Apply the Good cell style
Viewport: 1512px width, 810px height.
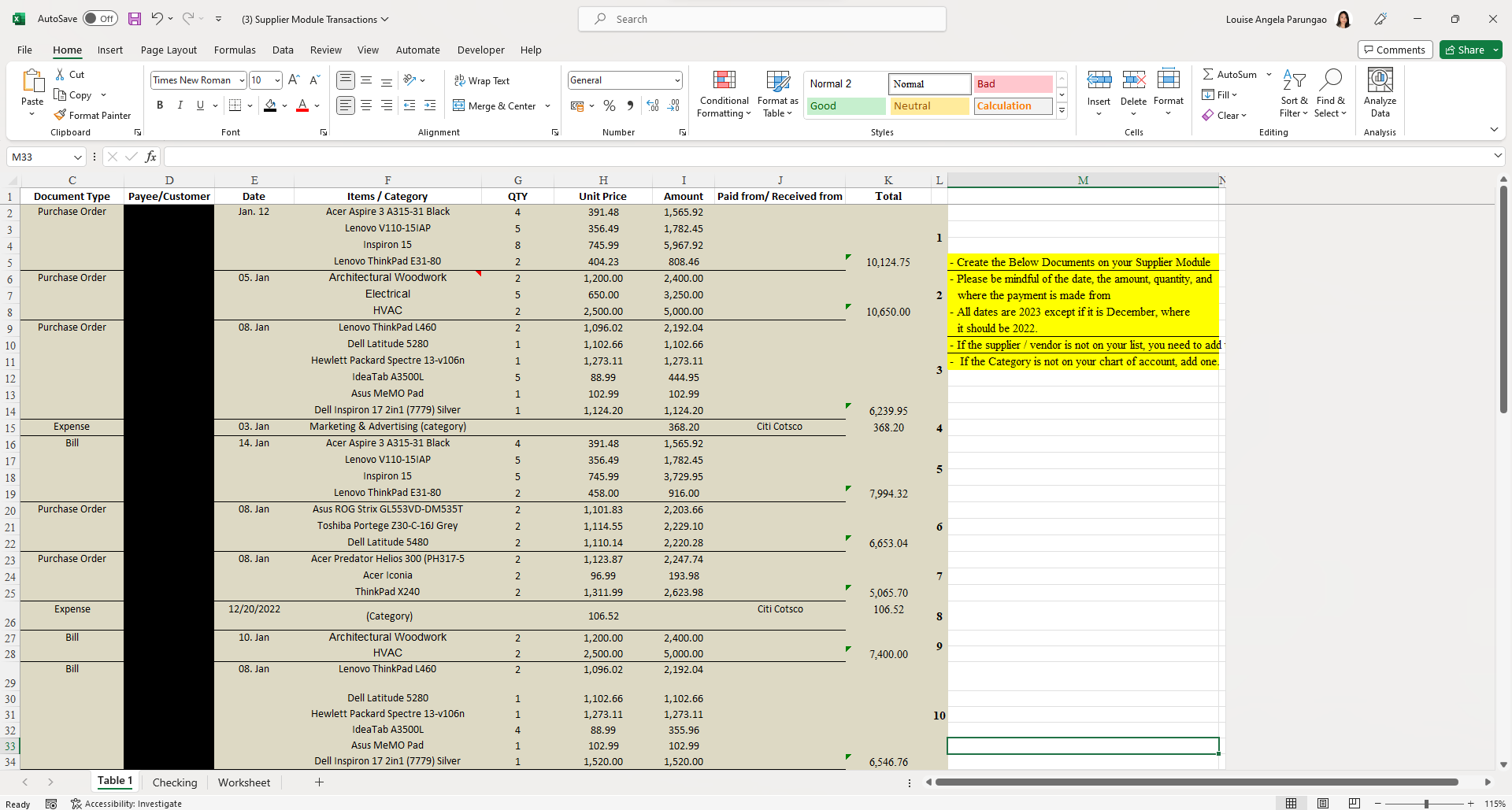(847, 106)
